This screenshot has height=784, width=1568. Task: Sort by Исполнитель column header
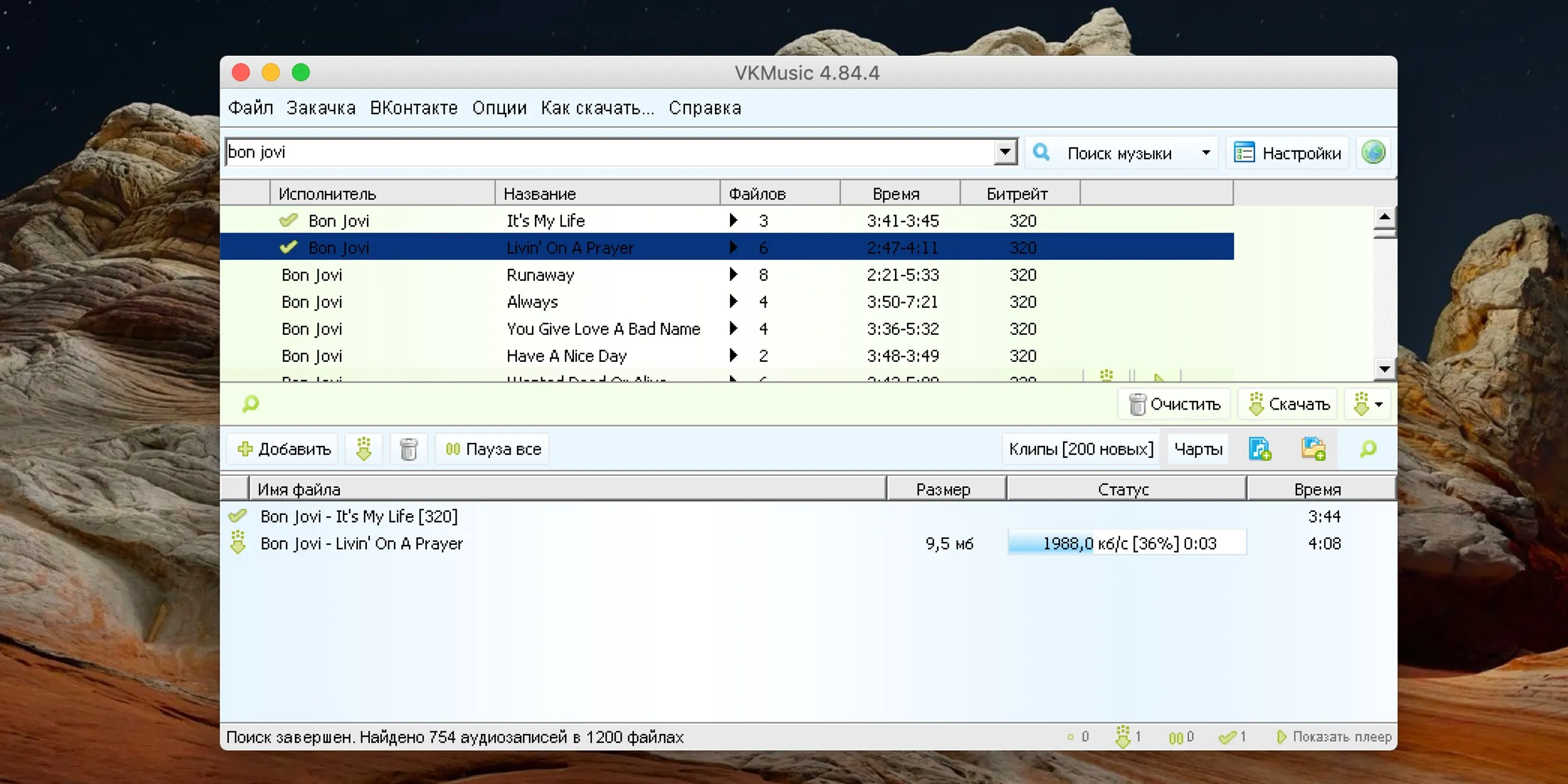pyautogui.click(x=383, y=193)
